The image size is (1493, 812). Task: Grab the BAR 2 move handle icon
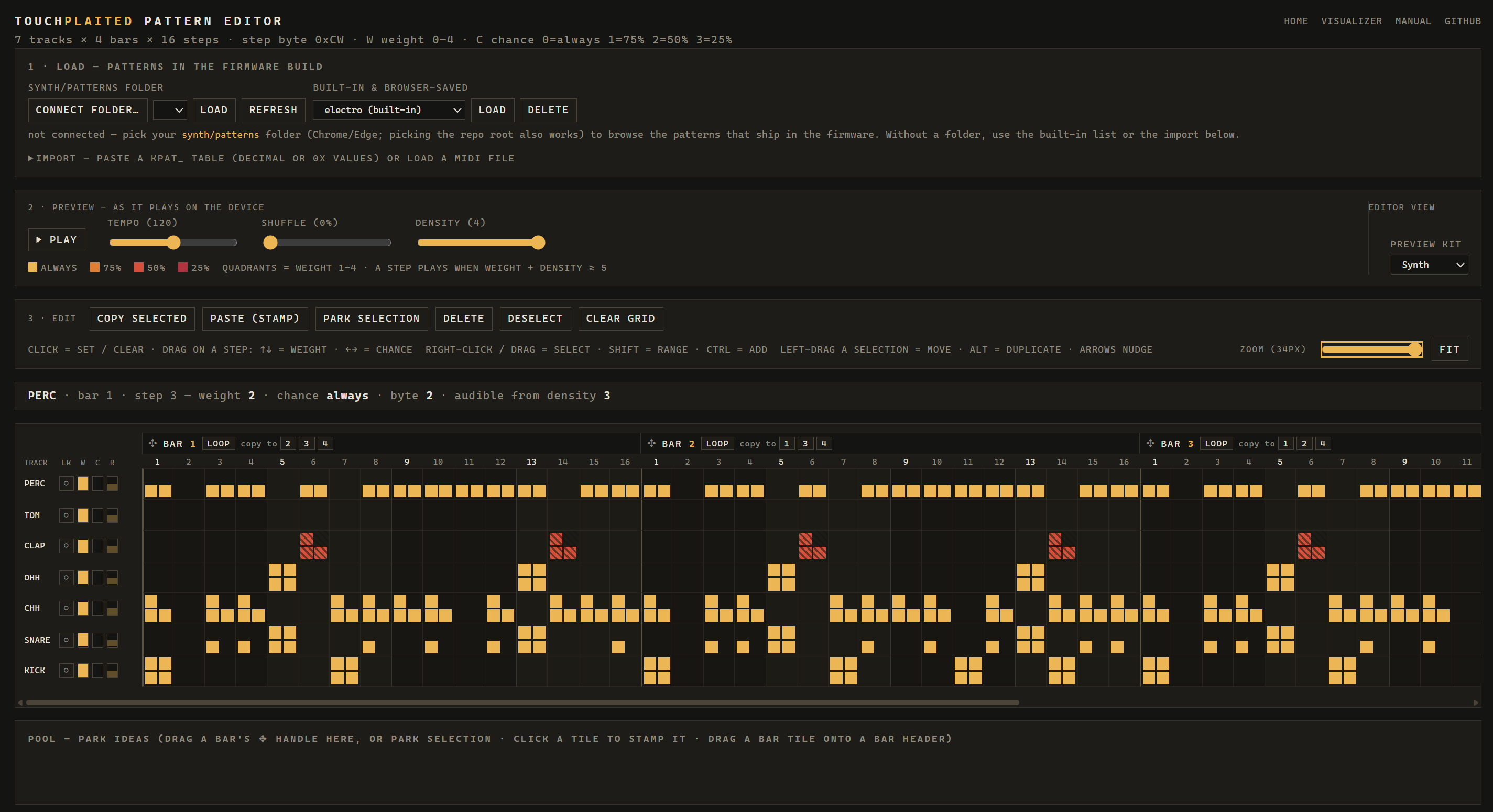coord(651,443)
